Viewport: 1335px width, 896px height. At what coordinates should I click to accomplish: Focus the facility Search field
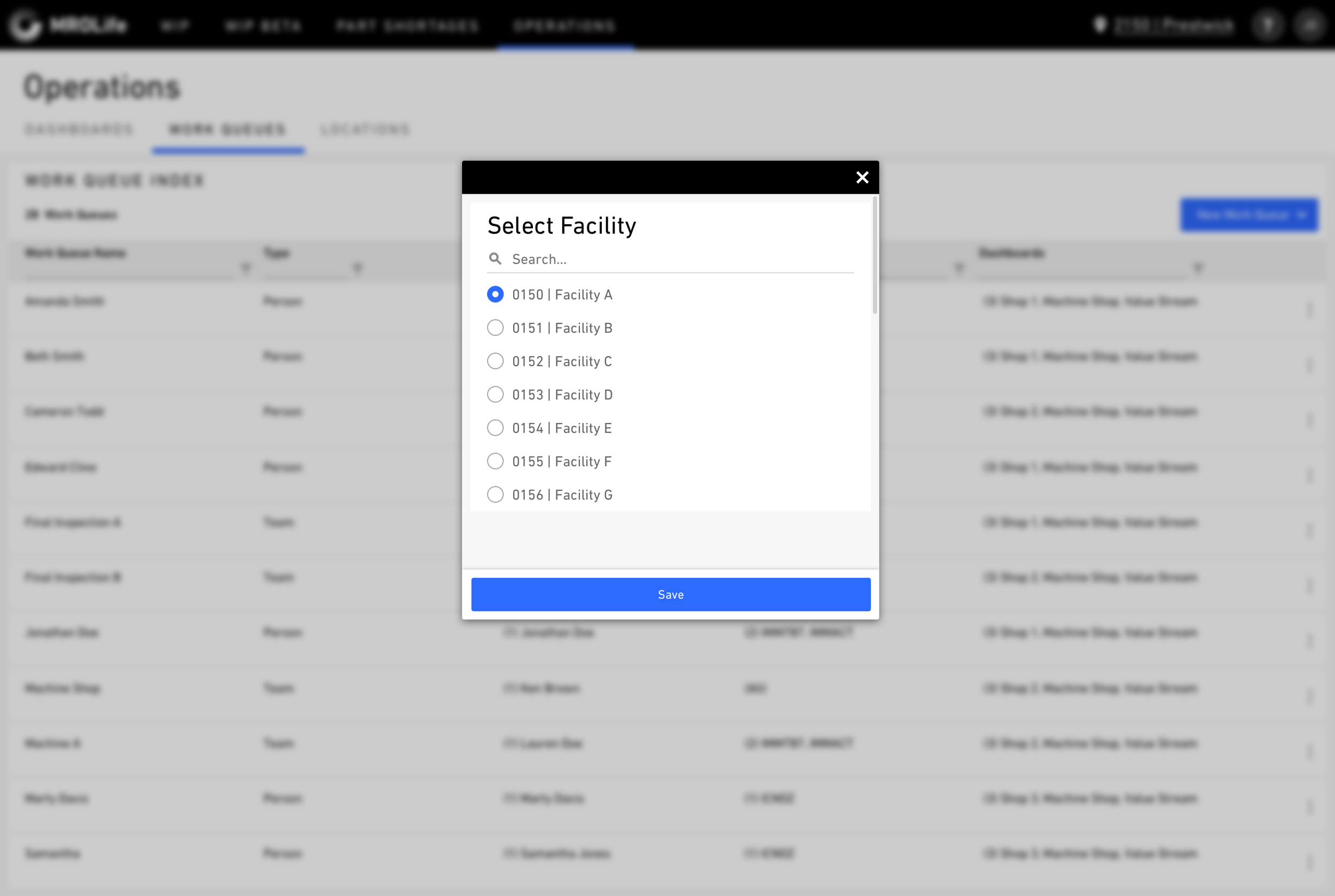[680, 260]
